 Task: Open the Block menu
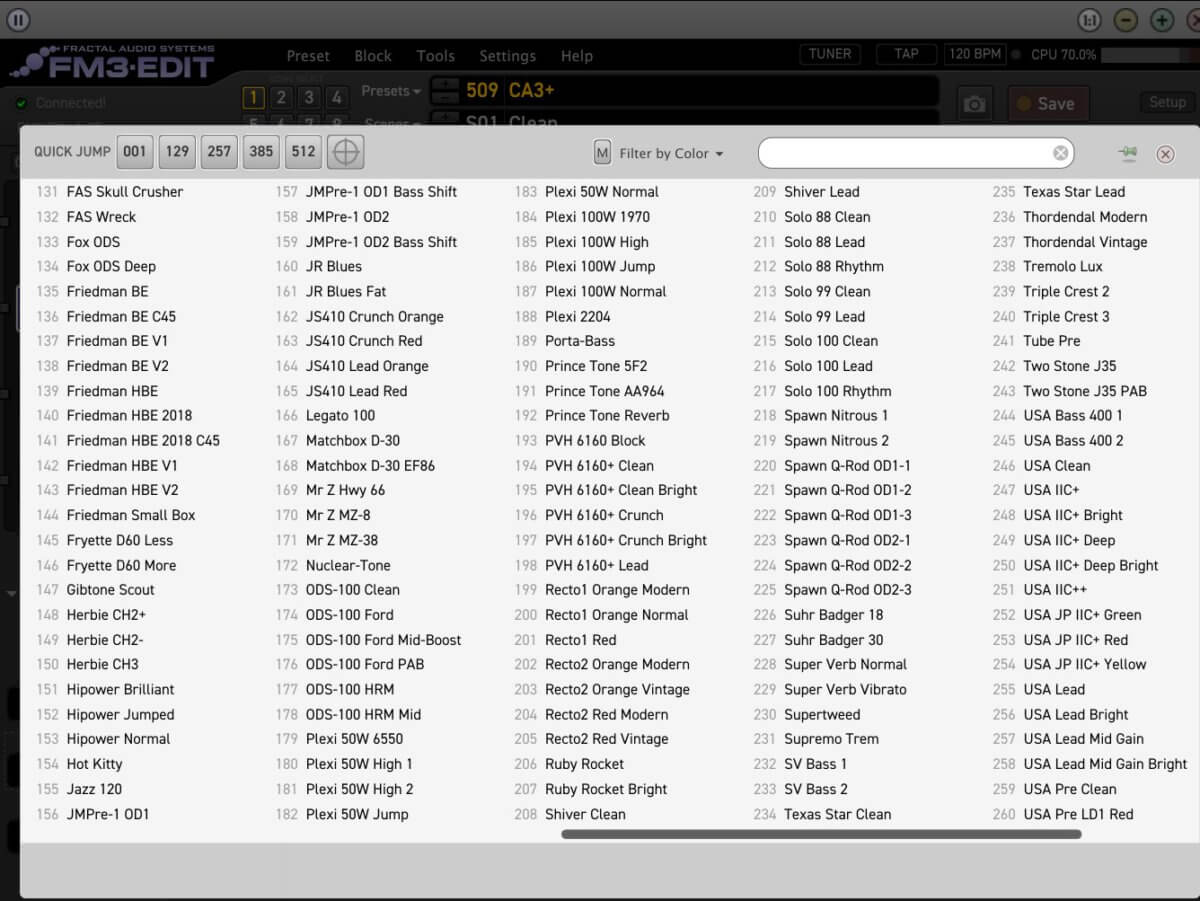(x=373, y=56)
